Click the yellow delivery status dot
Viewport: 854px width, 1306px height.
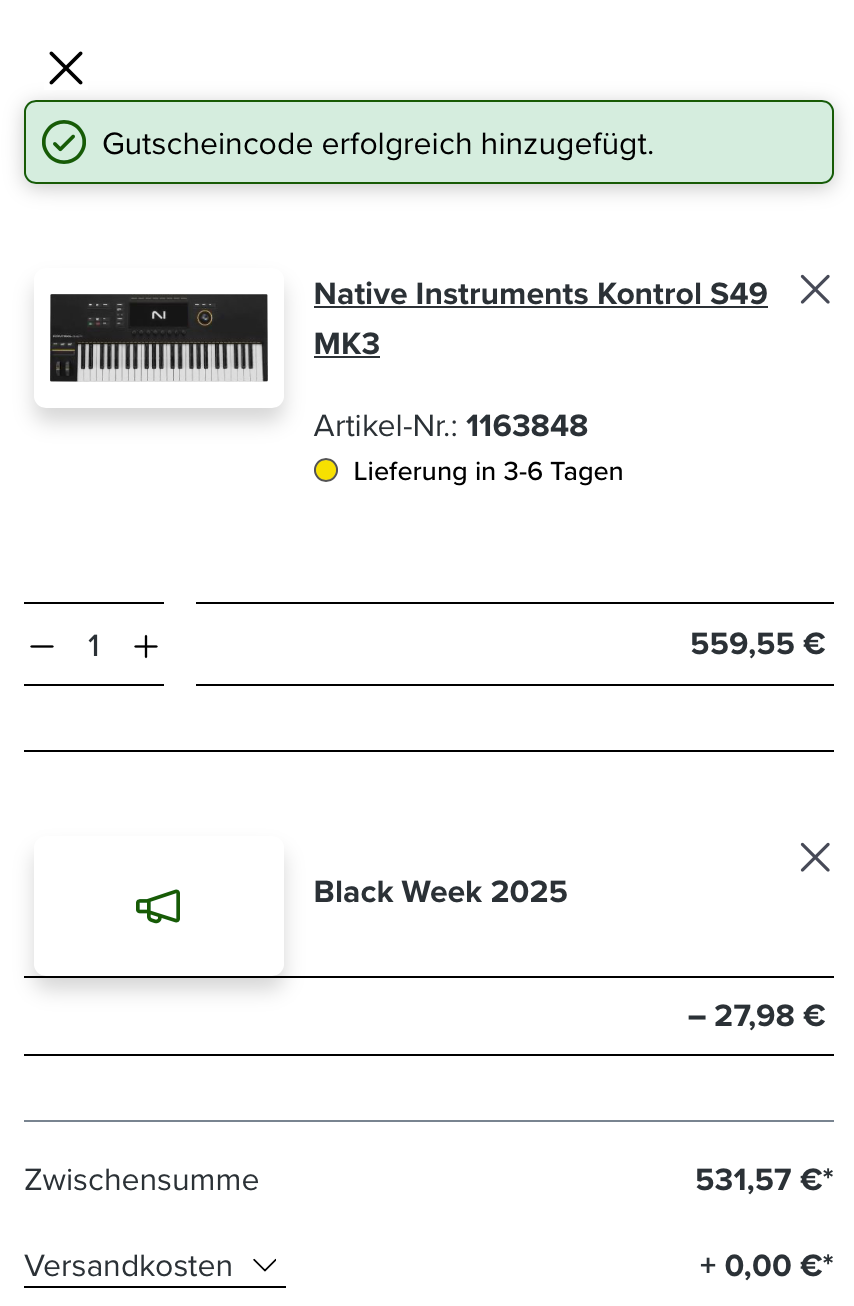pos(326,471)
